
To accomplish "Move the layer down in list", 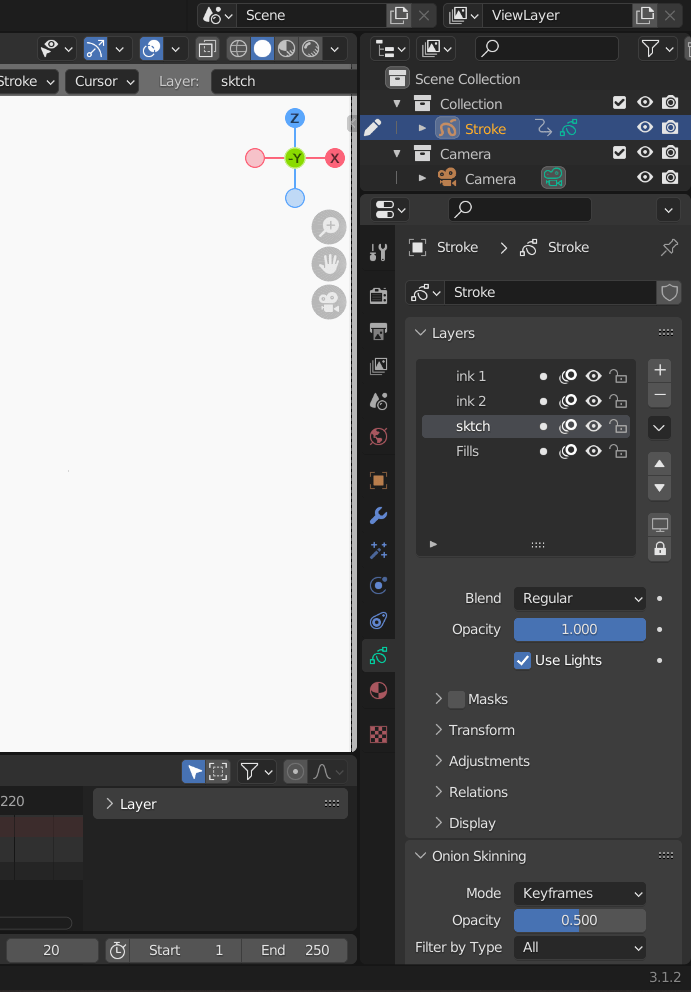I will 659,488.
